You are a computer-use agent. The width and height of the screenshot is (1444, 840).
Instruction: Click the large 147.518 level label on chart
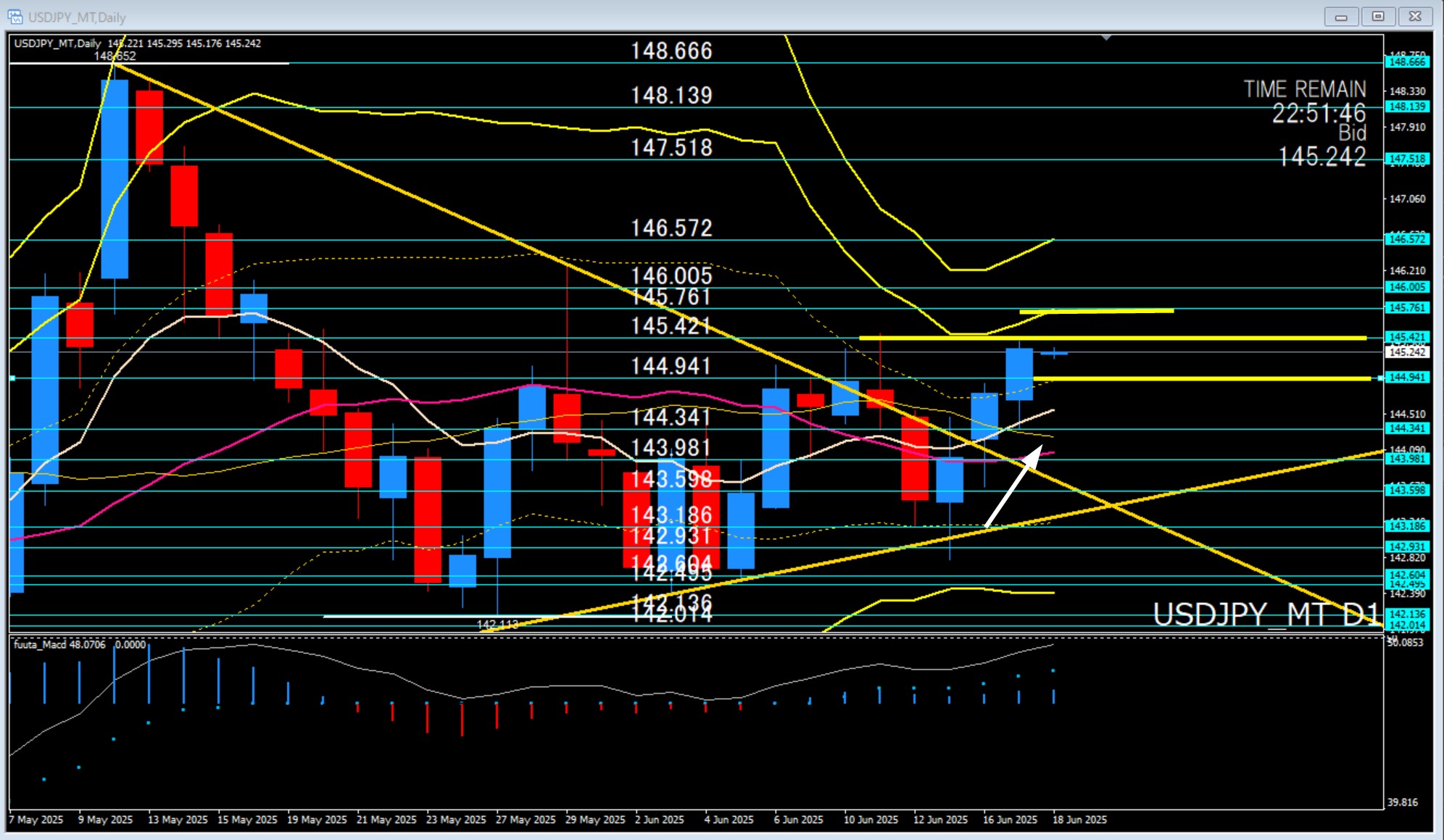tap(671, 148)
